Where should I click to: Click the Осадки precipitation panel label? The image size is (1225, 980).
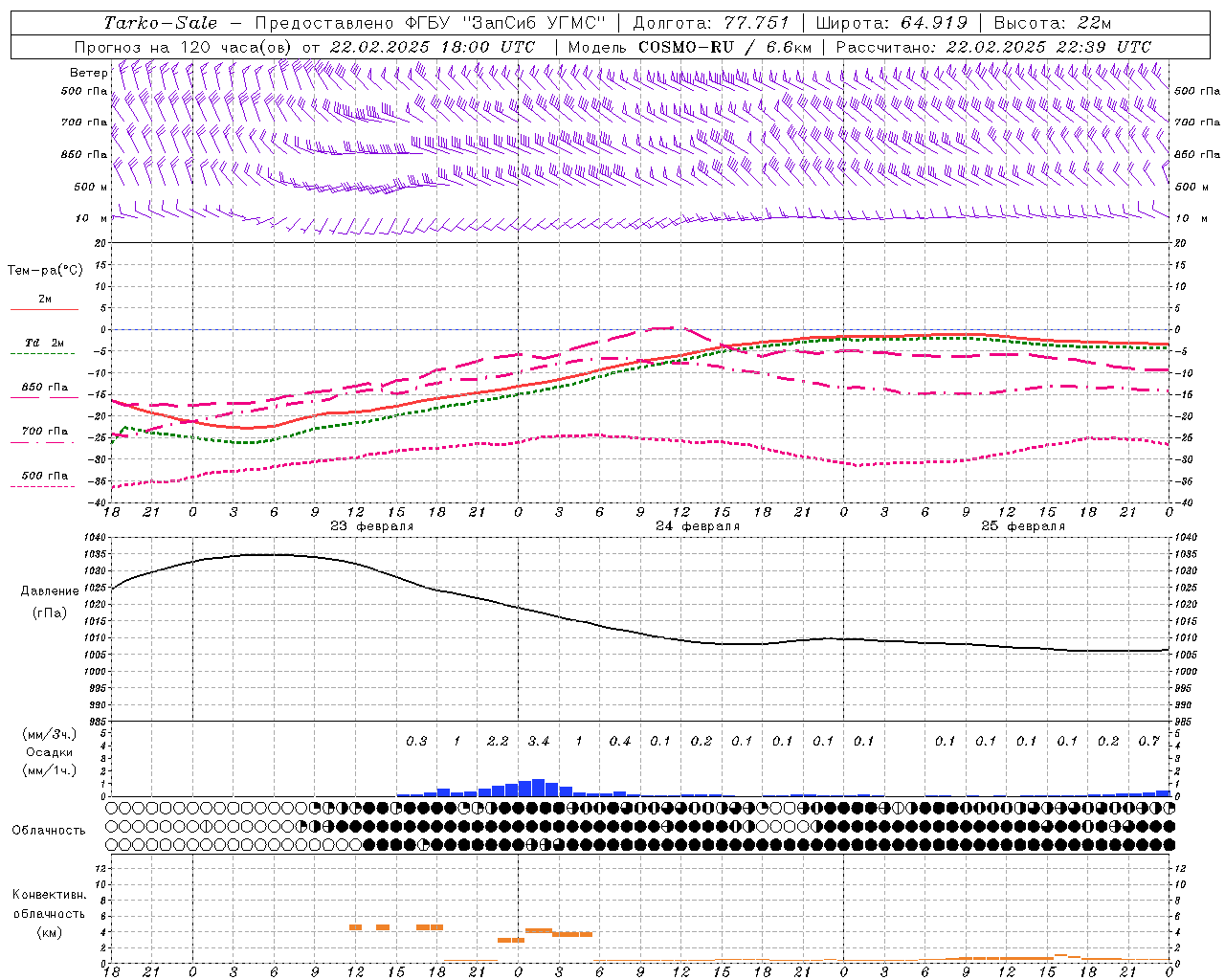click(50, 752)
